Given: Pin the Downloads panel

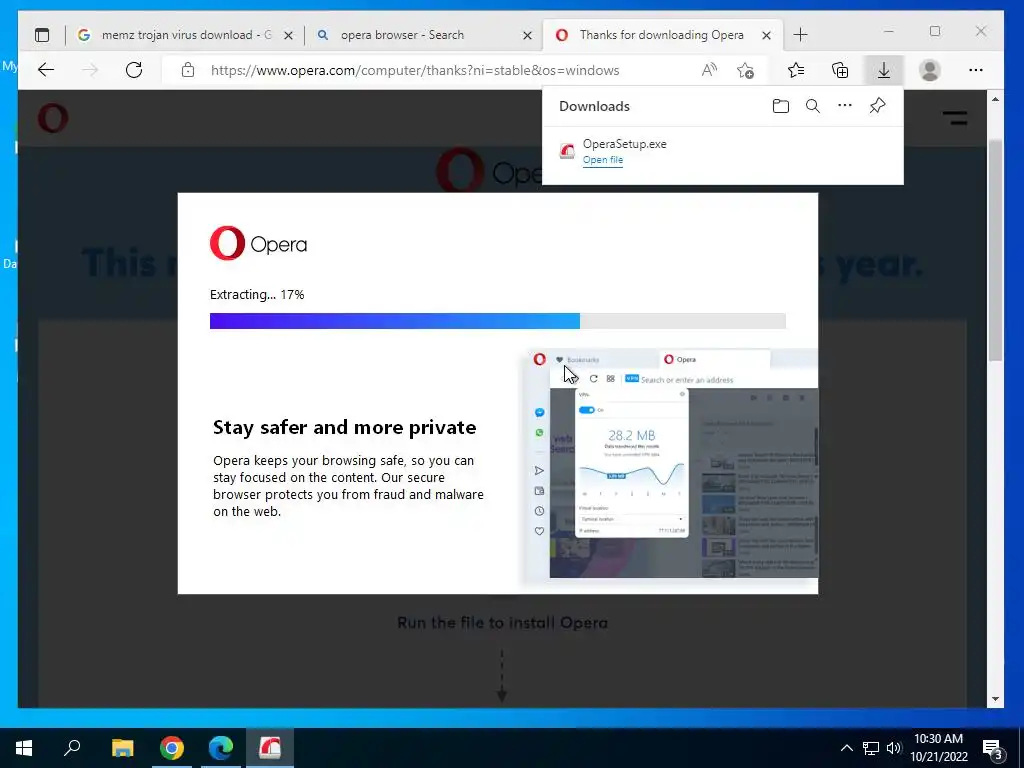Looking at the screenshot, I should [x=877, y=106].
